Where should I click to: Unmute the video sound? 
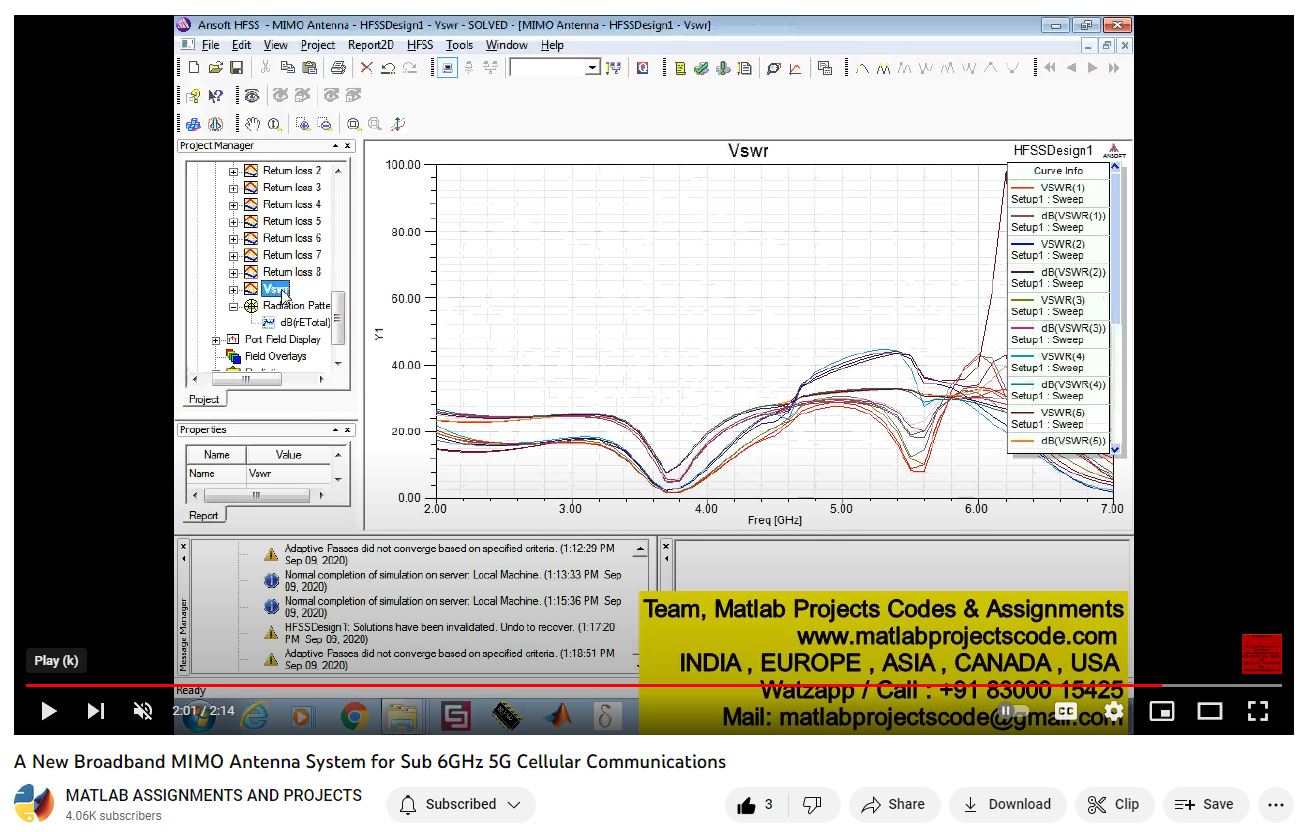coord(143,711)
